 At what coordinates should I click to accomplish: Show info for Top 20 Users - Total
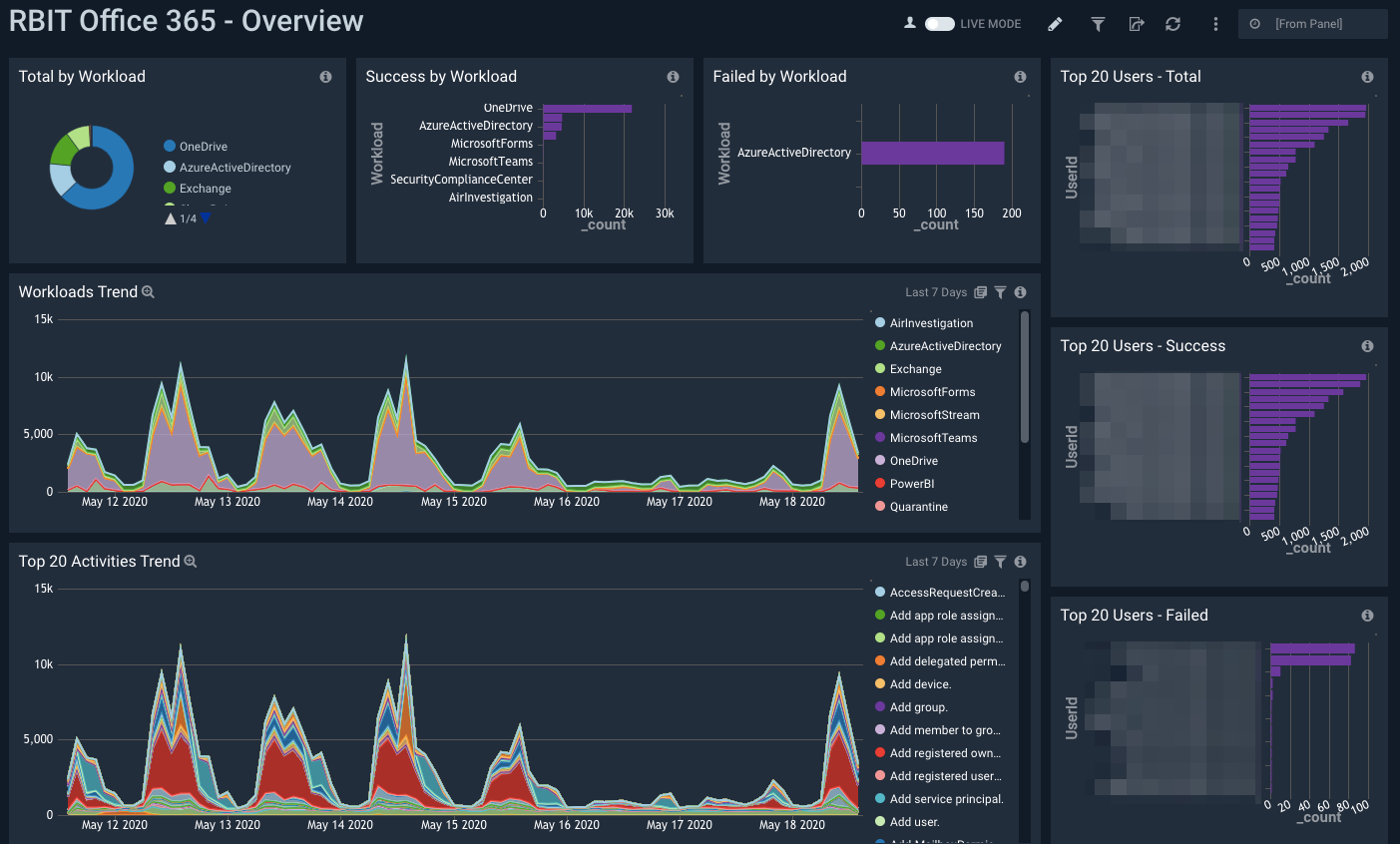click(x=1367, y=77)
